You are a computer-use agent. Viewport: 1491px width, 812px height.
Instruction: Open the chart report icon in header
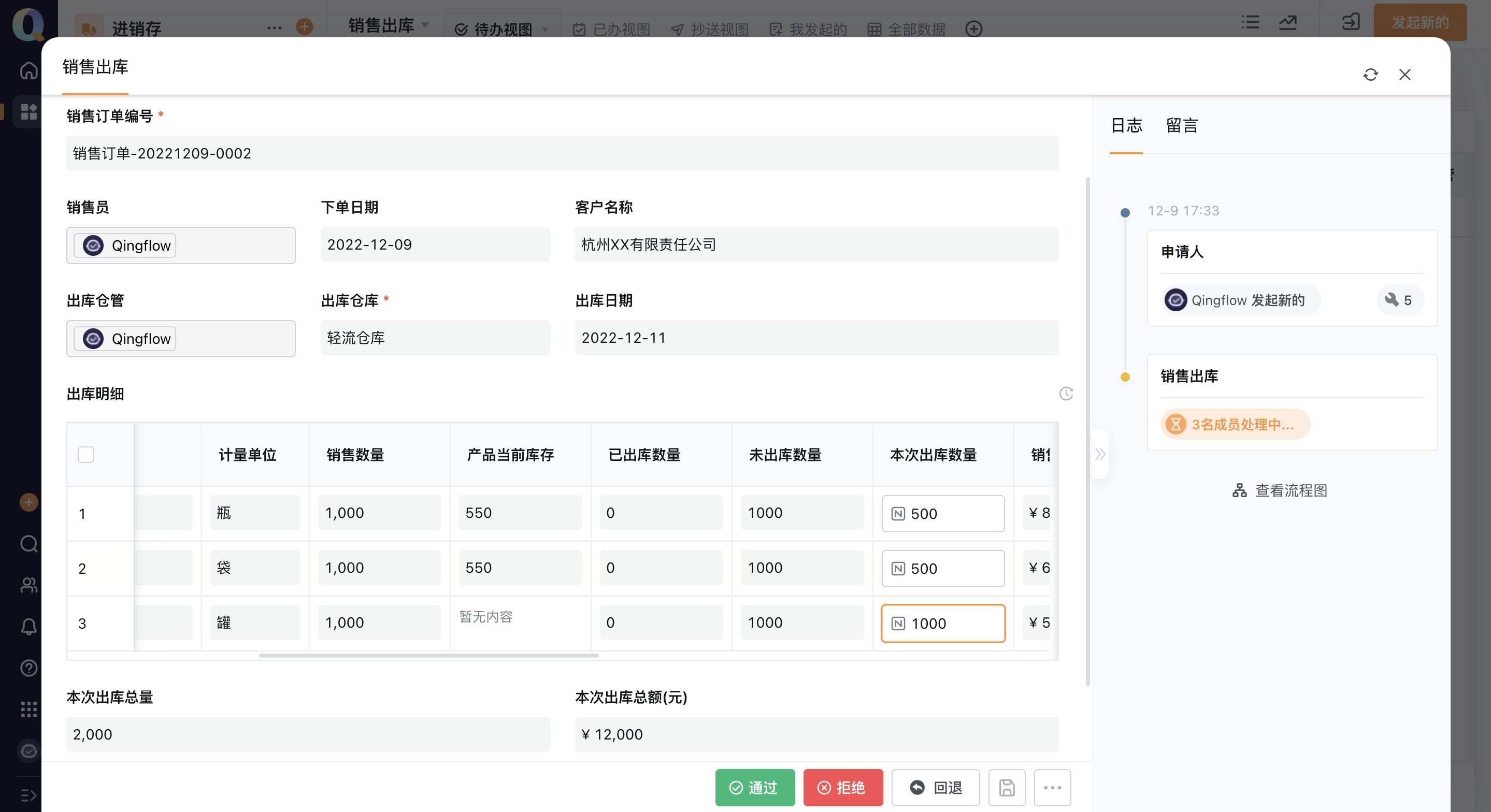pyautogui.click(x=1288, y=23)
